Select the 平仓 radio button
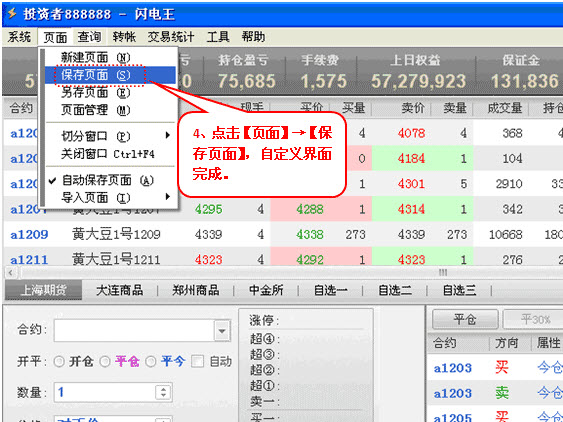This screenshot has width=563, height=422. click(104, 362)
